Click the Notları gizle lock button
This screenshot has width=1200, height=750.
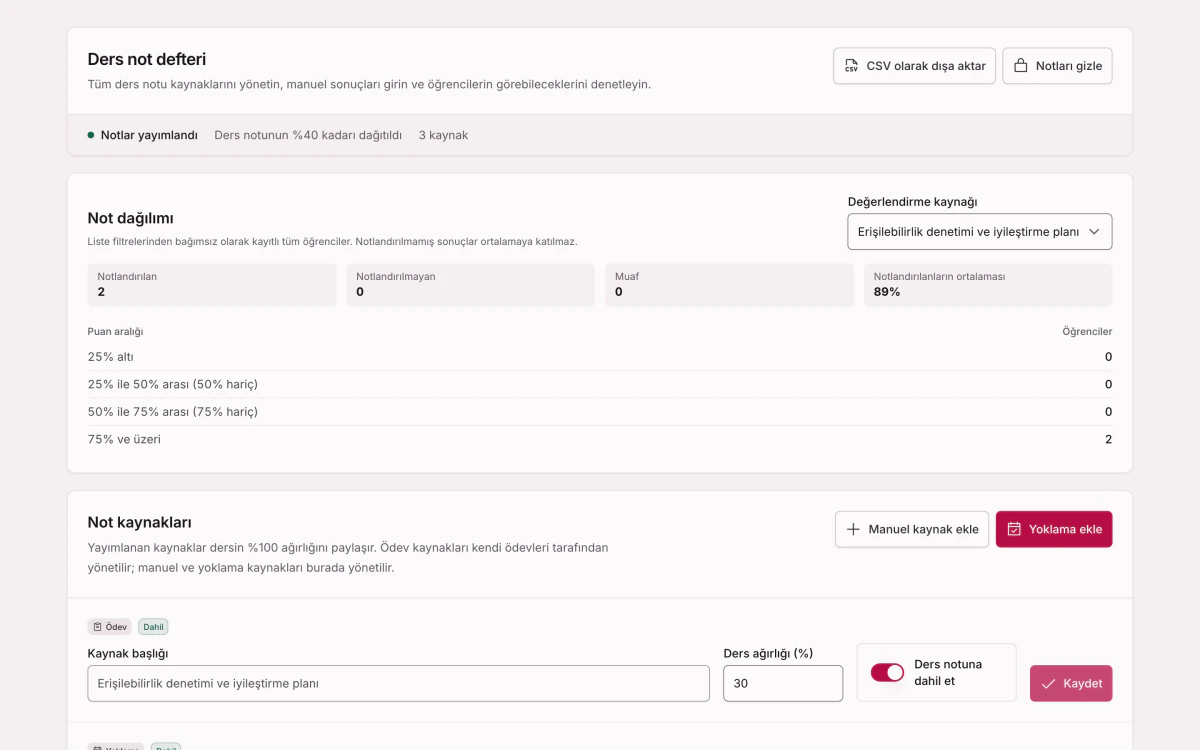click(1057, 66)
